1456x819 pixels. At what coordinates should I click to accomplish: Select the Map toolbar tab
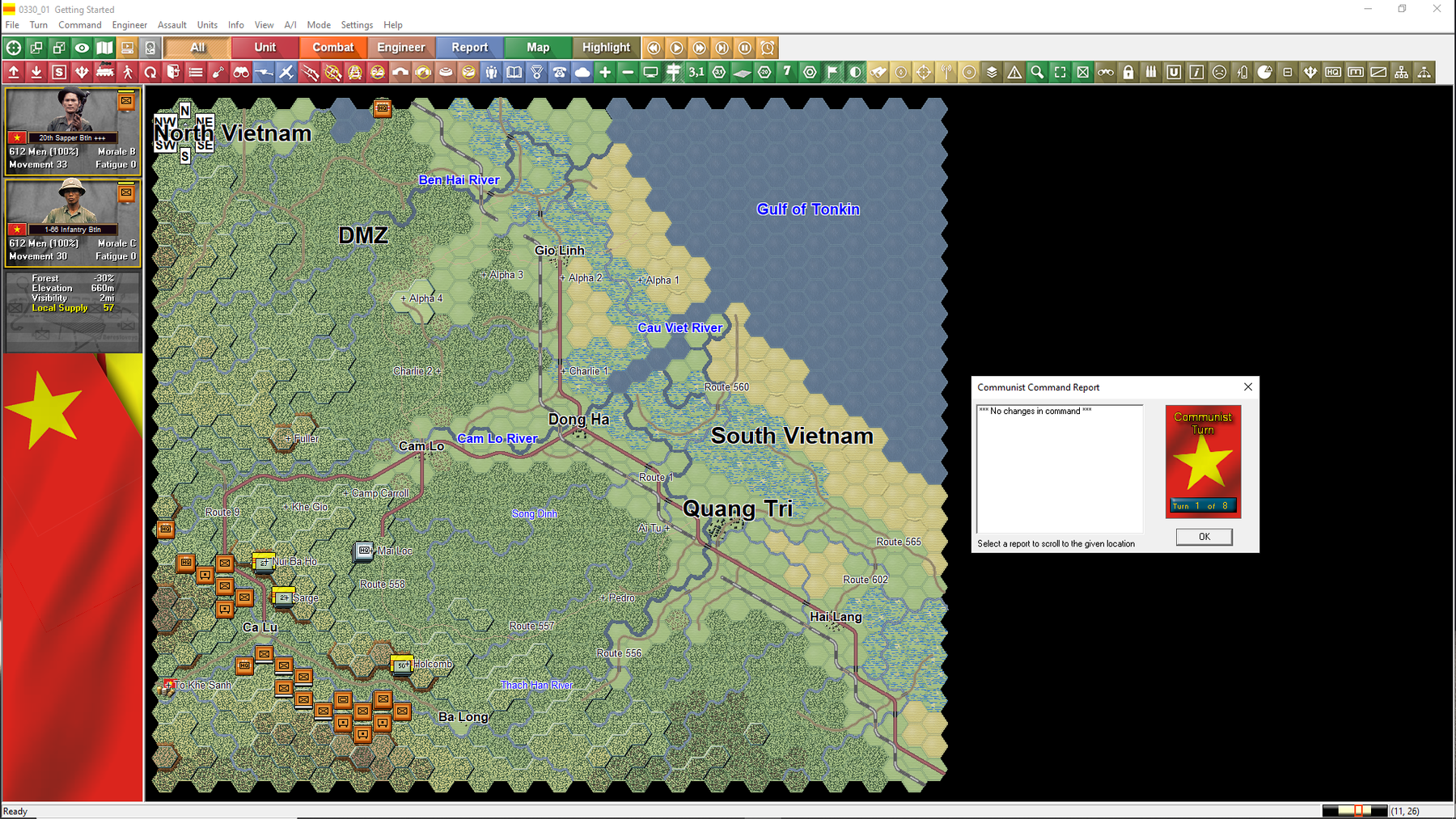[x=538, y=48]
